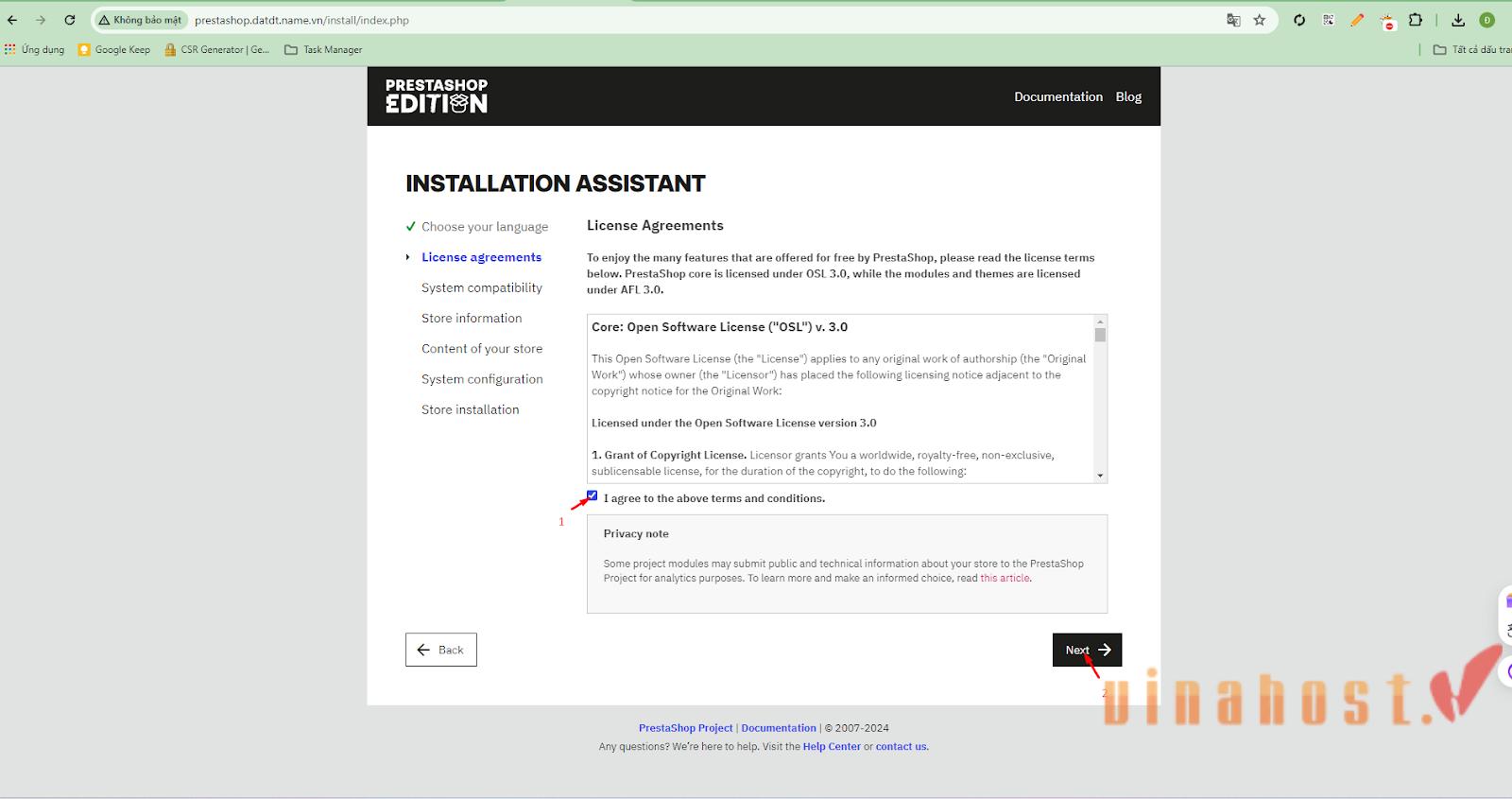Open the extension icon with the red stop badge

(1387, 21)
